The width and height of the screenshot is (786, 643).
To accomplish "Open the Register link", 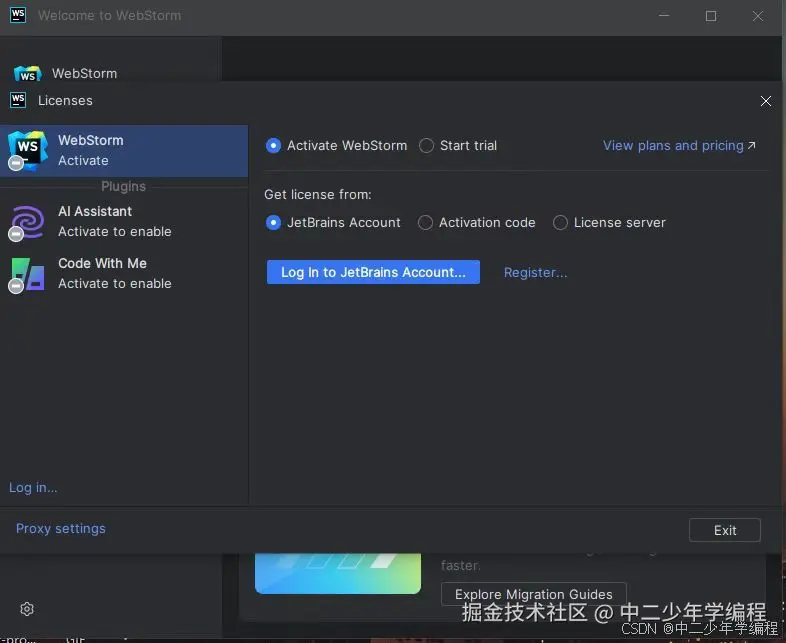I will tap(535, 273).
